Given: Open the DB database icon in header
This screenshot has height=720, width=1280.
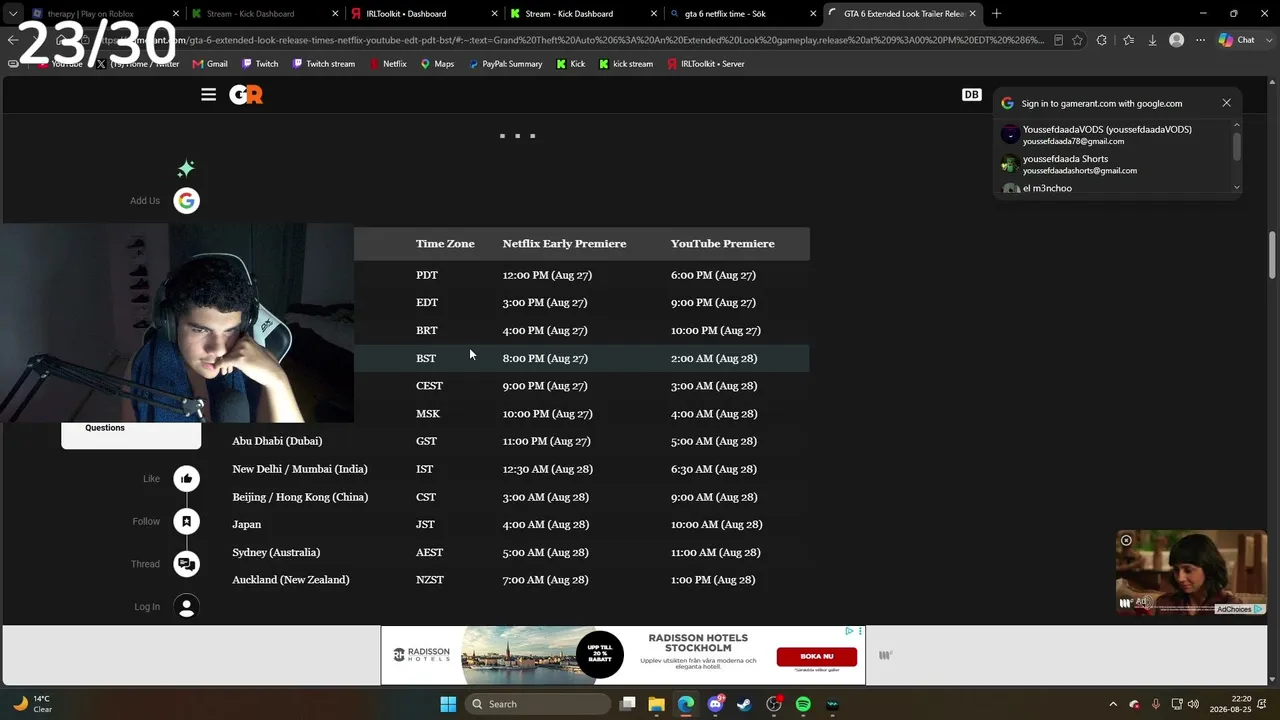Looking at the screenshot, I should tap(971, 95).
